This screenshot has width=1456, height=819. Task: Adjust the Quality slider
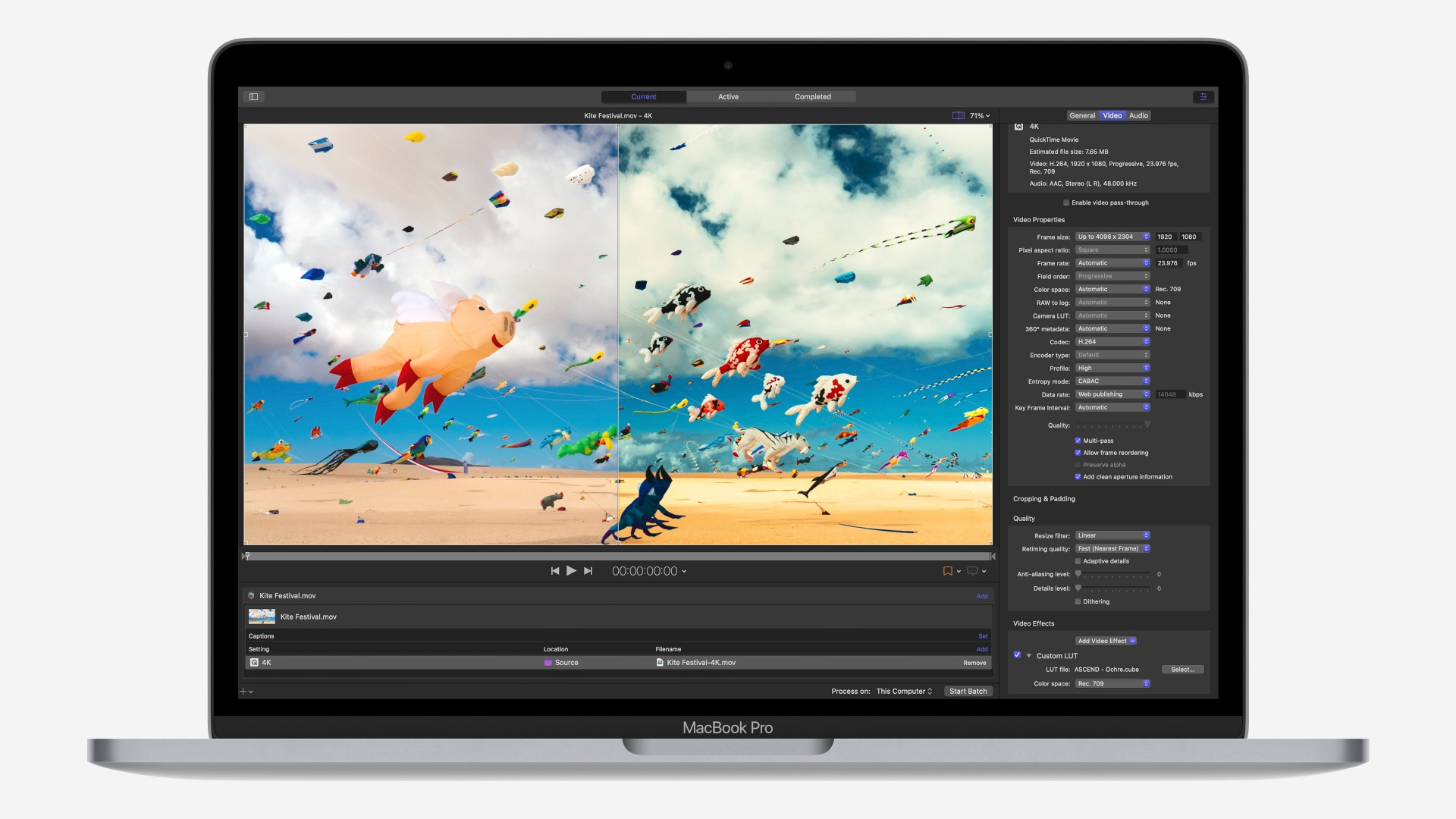pos(1148,425)
